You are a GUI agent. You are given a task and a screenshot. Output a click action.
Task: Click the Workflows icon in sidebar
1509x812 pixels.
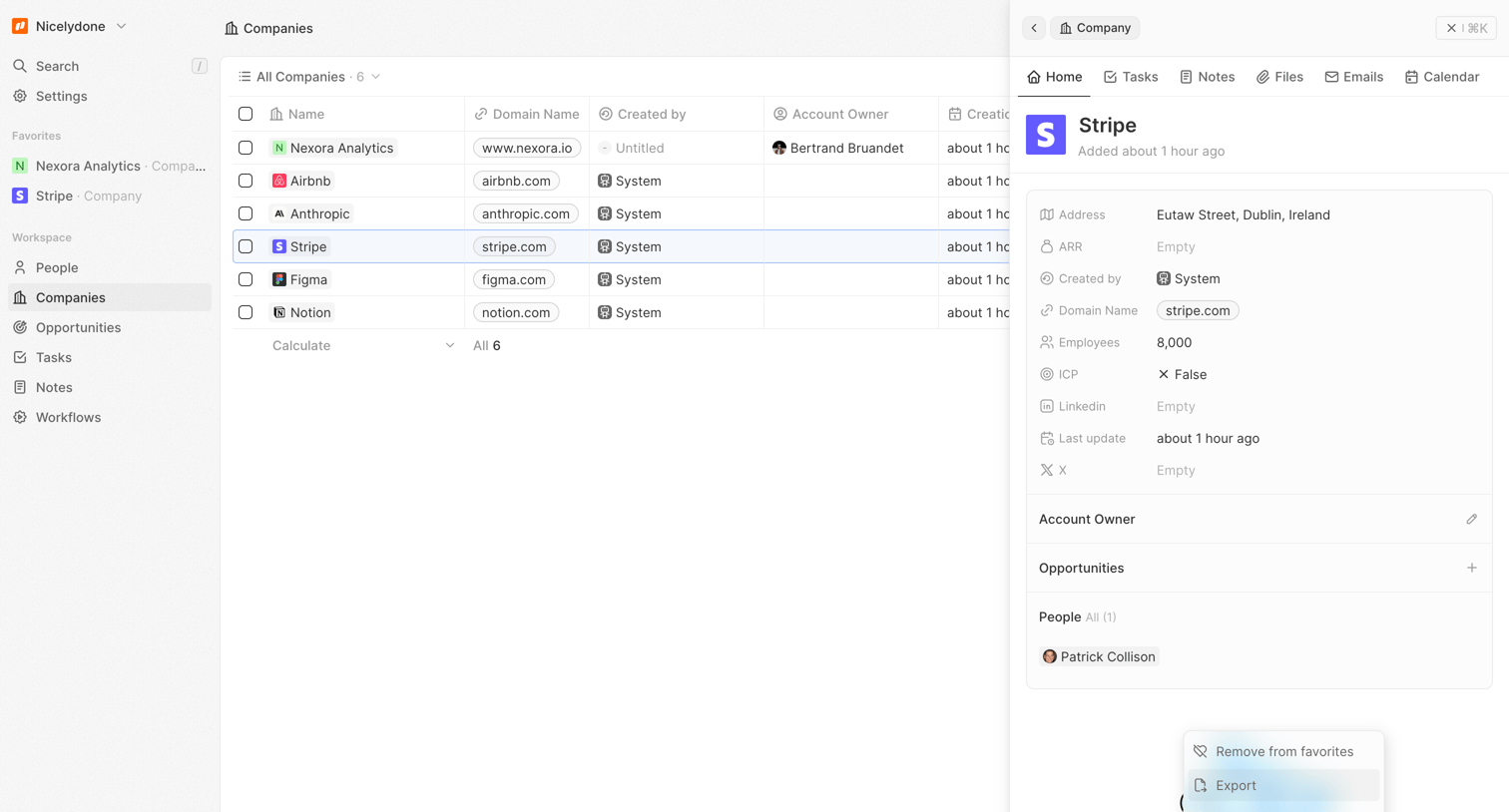click(x=20, y=417)
